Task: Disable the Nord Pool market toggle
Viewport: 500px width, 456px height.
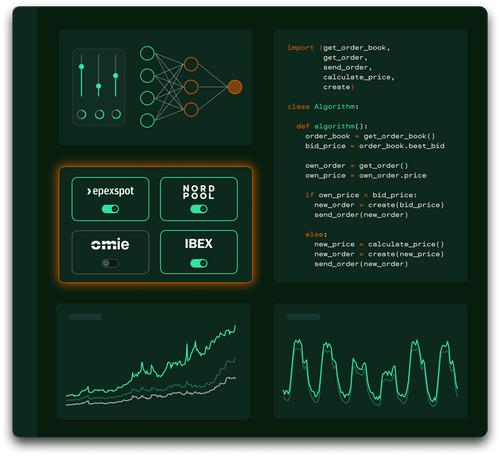Action: pos(199,209)
